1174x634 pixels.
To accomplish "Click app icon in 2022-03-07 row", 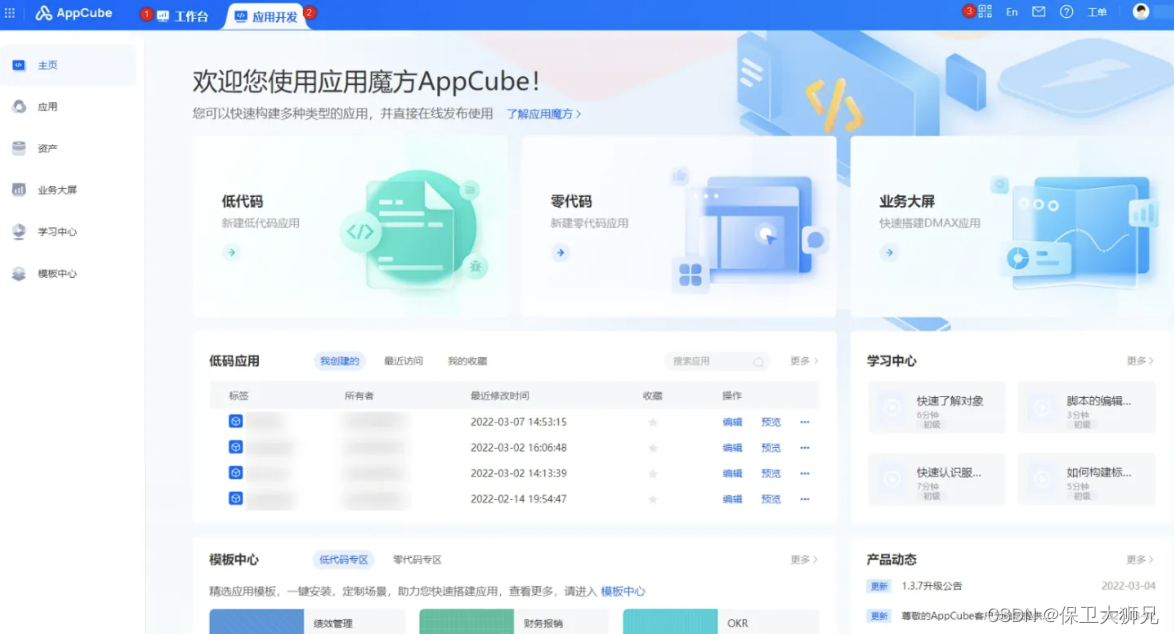I will tap(235, 421).
